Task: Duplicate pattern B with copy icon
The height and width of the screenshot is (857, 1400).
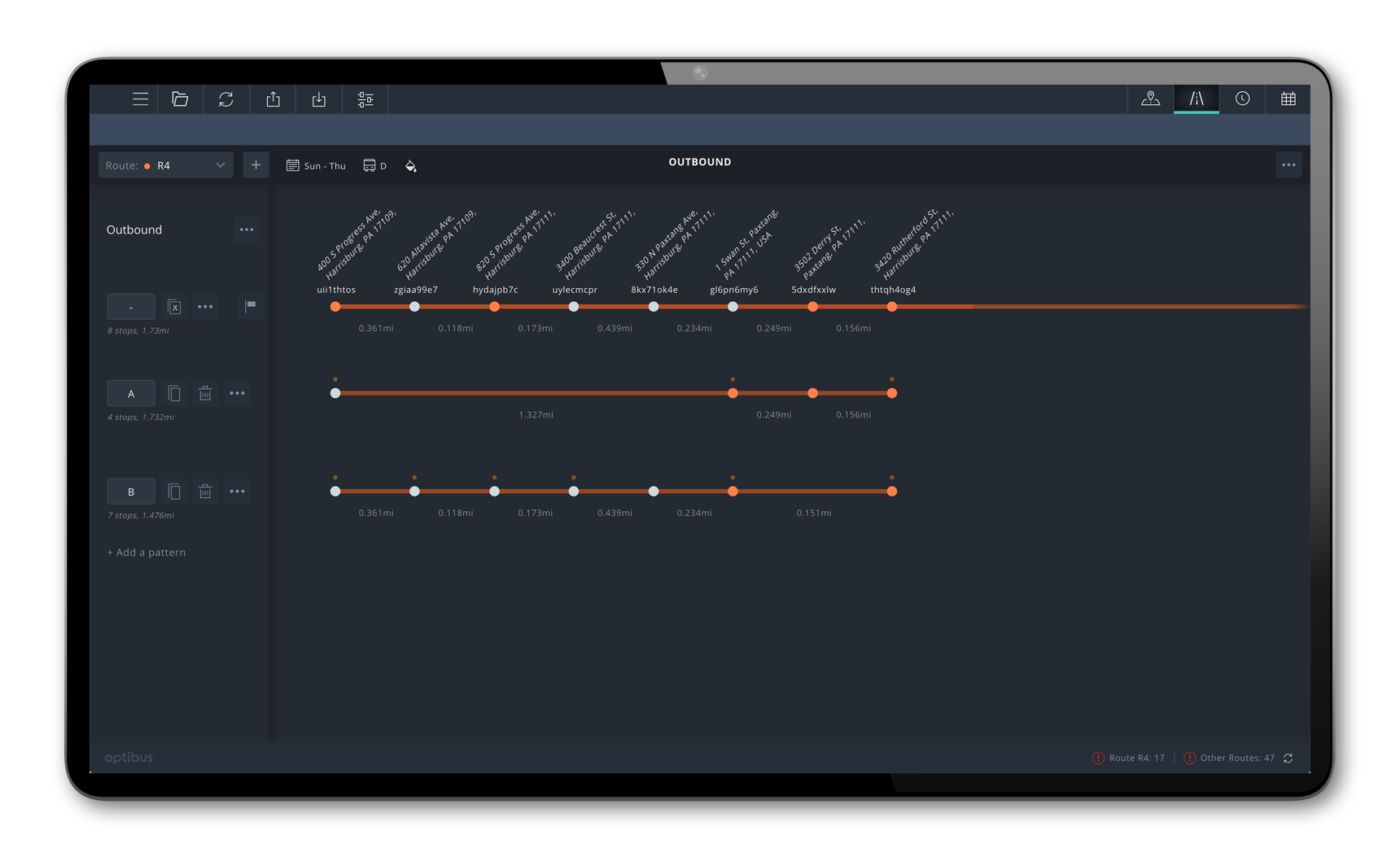Action: coord(173,492)
